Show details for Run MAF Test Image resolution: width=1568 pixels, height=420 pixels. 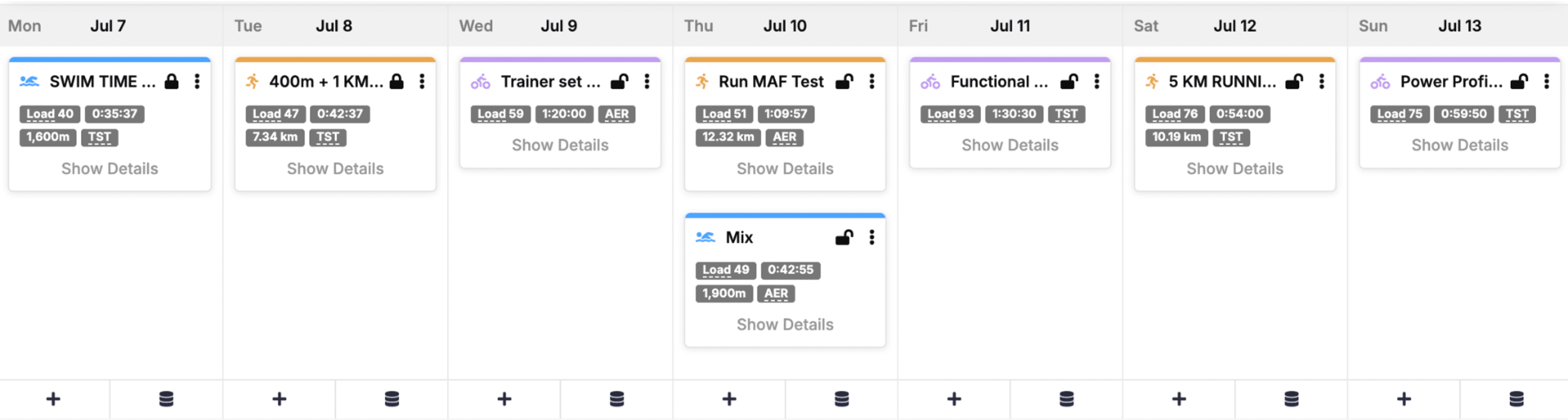point(785,169)
